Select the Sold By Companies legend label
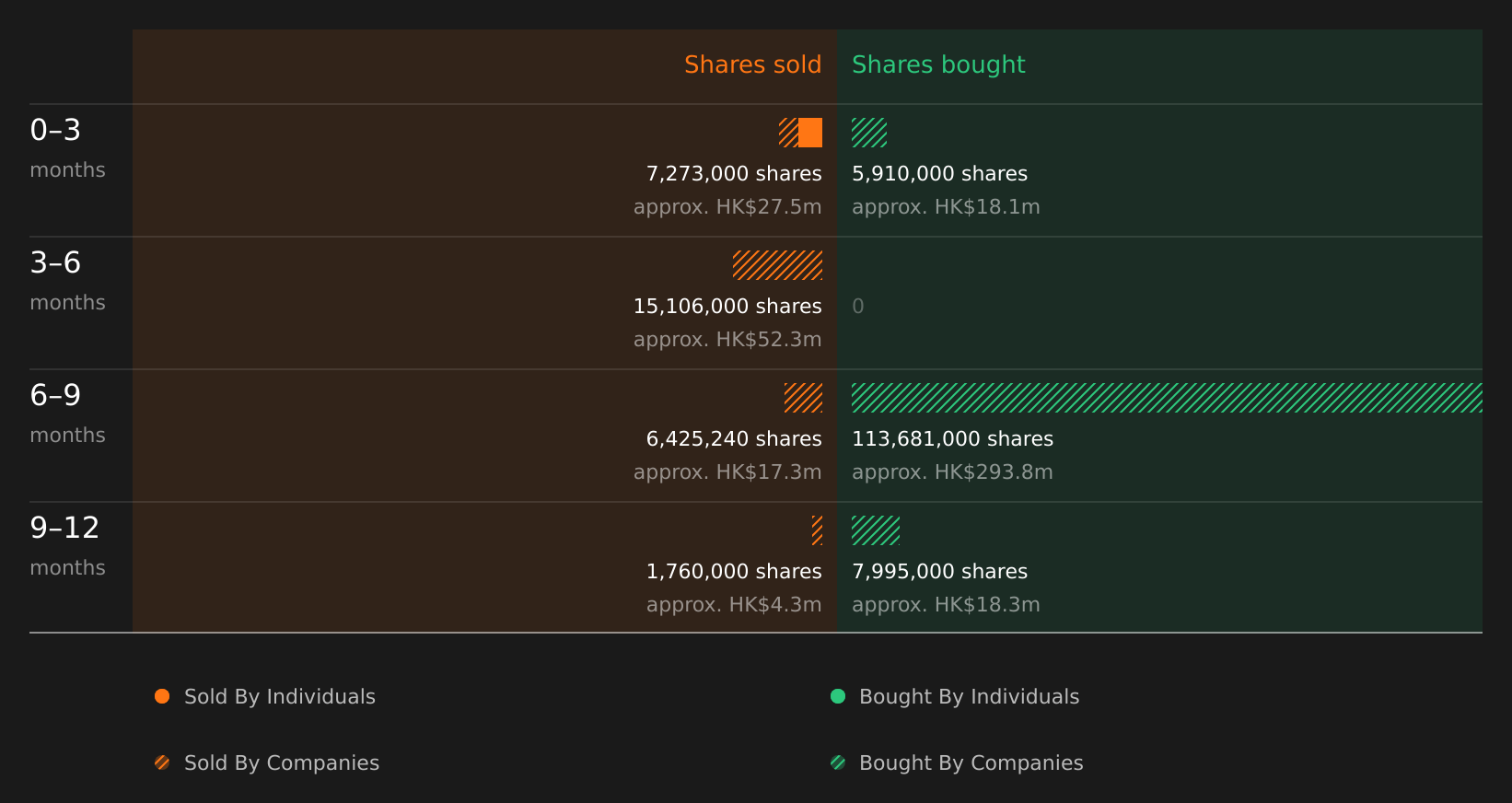Image resolution: width=1512 pixels, height=803 pixels. (282, 763)
